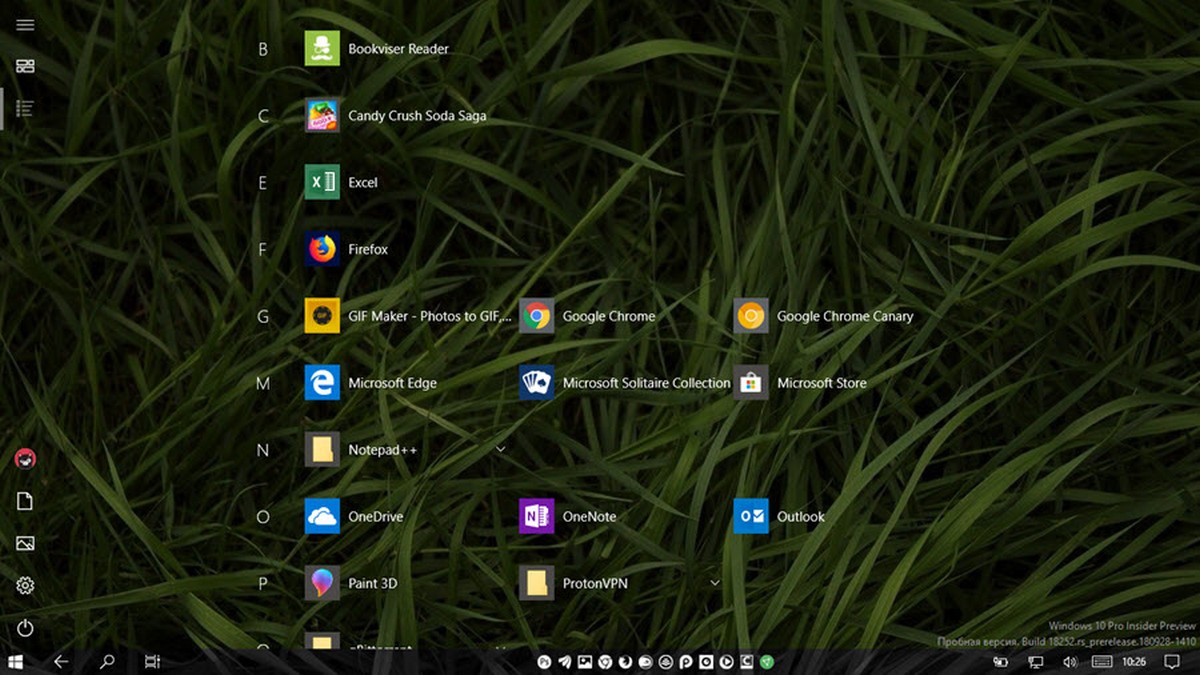Expand the Start hamburger menu
The width and height of the screenshot is (1200, 675).
point(25,25)
